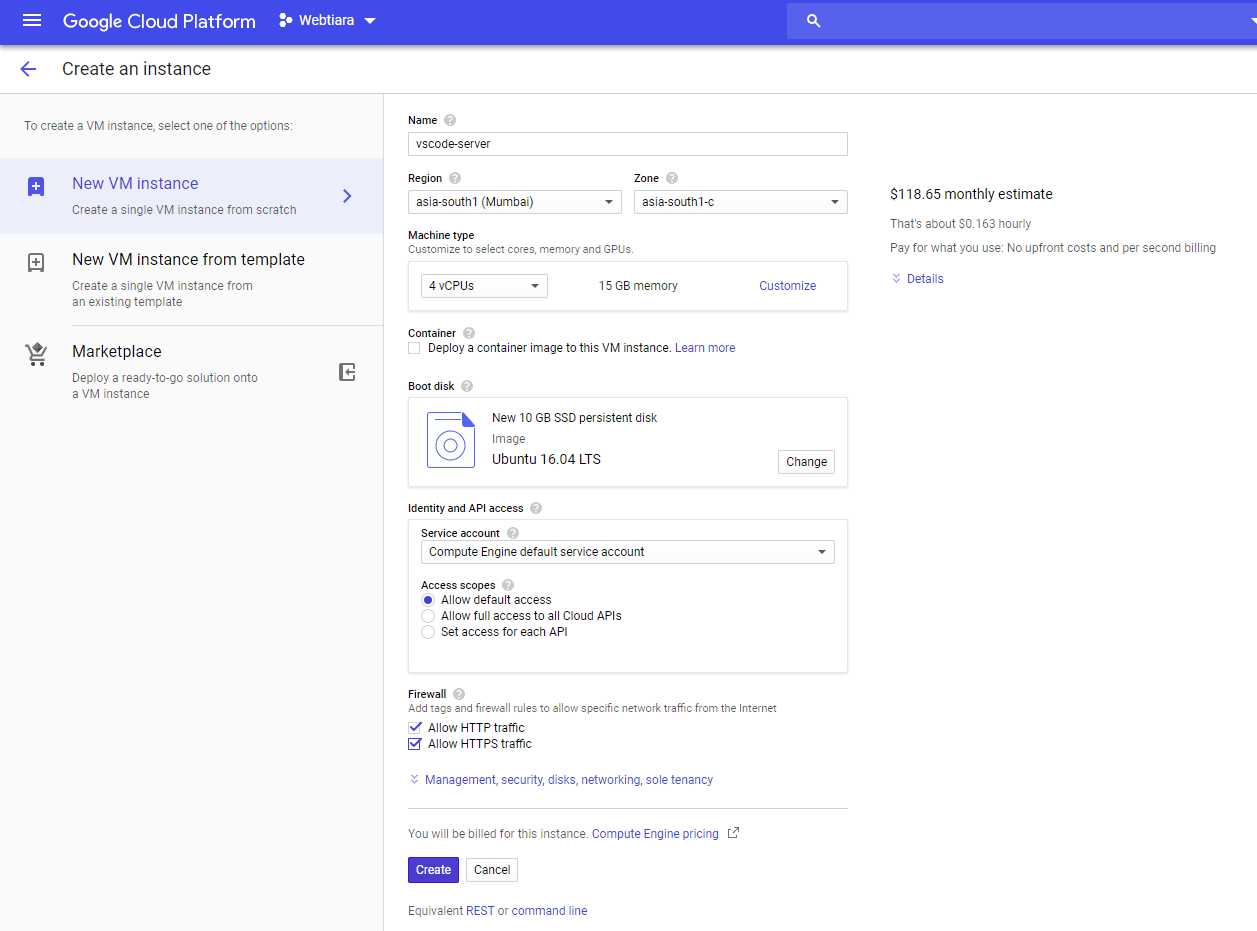
Task: Select Set access for each API
Action: pyautogui.click(x=428, y=632)
